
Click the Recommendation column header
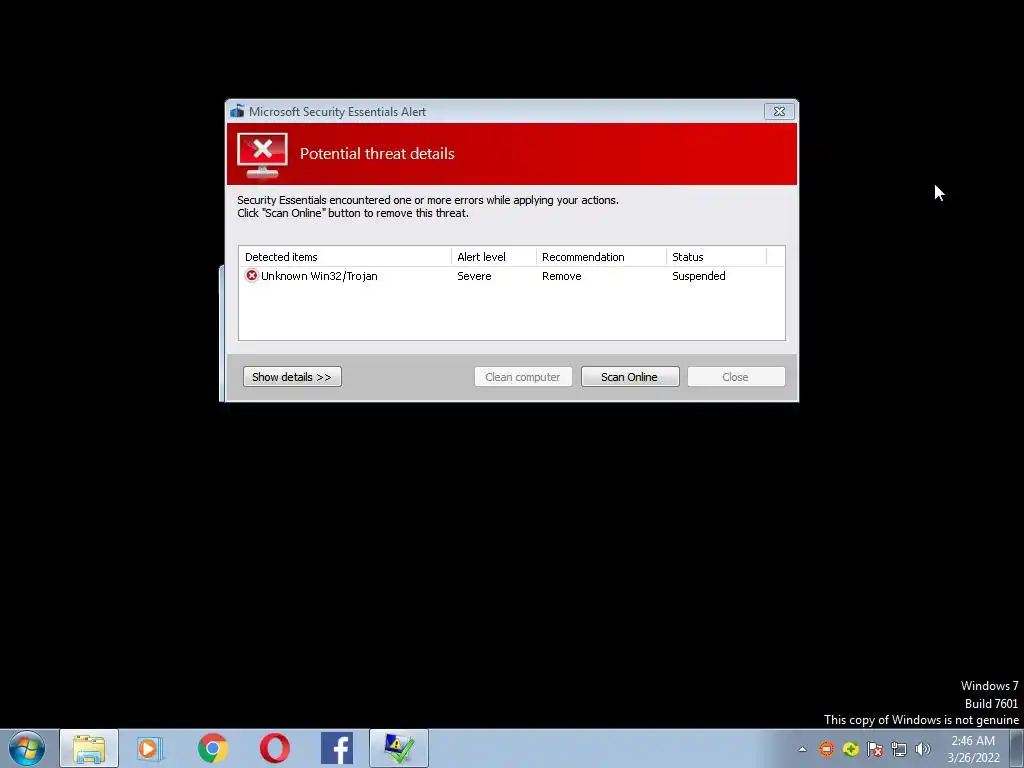pyautogui.click(x=601, y=257)
